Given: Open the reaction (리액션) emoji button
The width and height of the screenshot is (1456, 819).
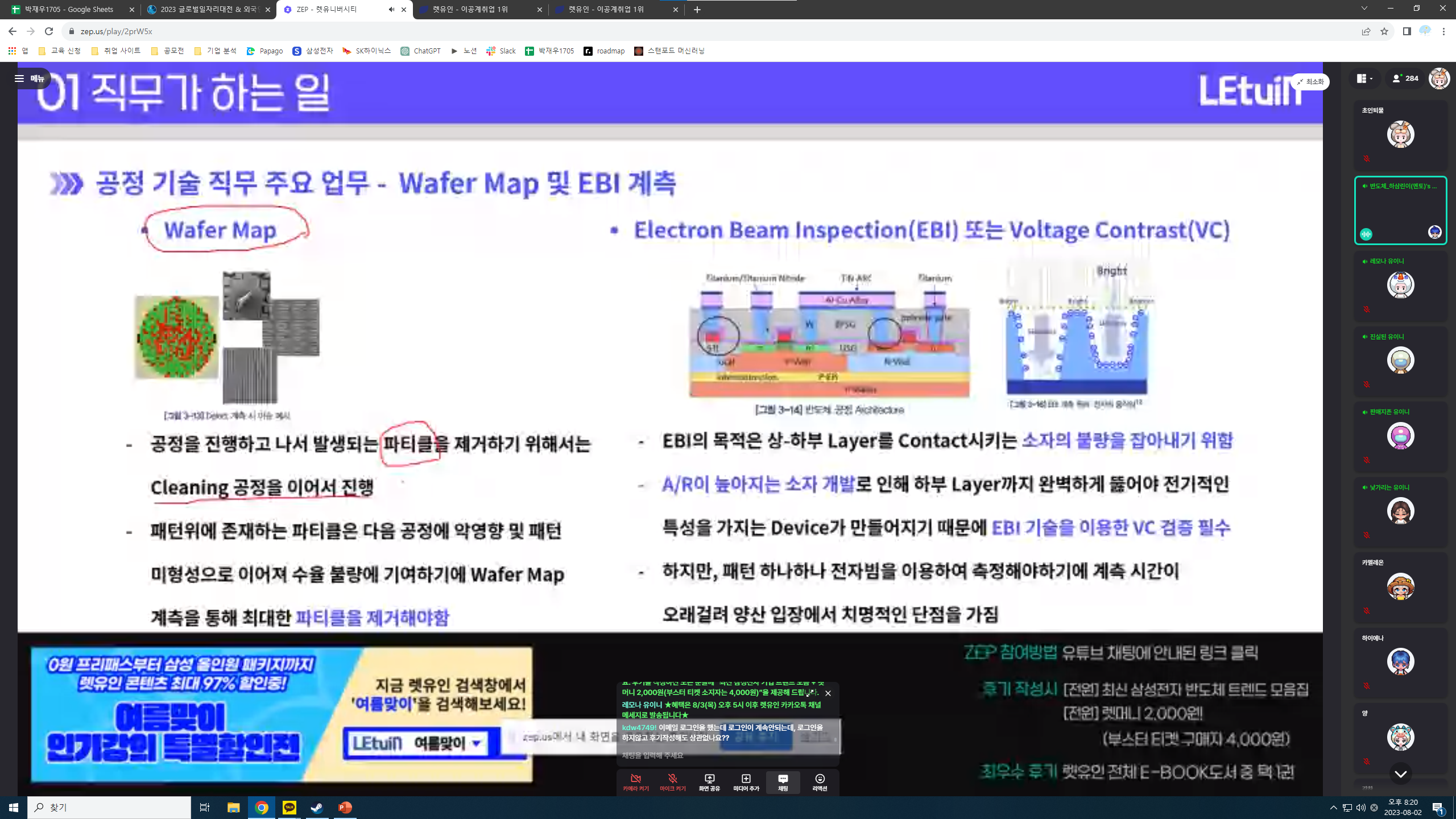Looking at the screenshot, I should pyautogui.click(x=820, y=782).
